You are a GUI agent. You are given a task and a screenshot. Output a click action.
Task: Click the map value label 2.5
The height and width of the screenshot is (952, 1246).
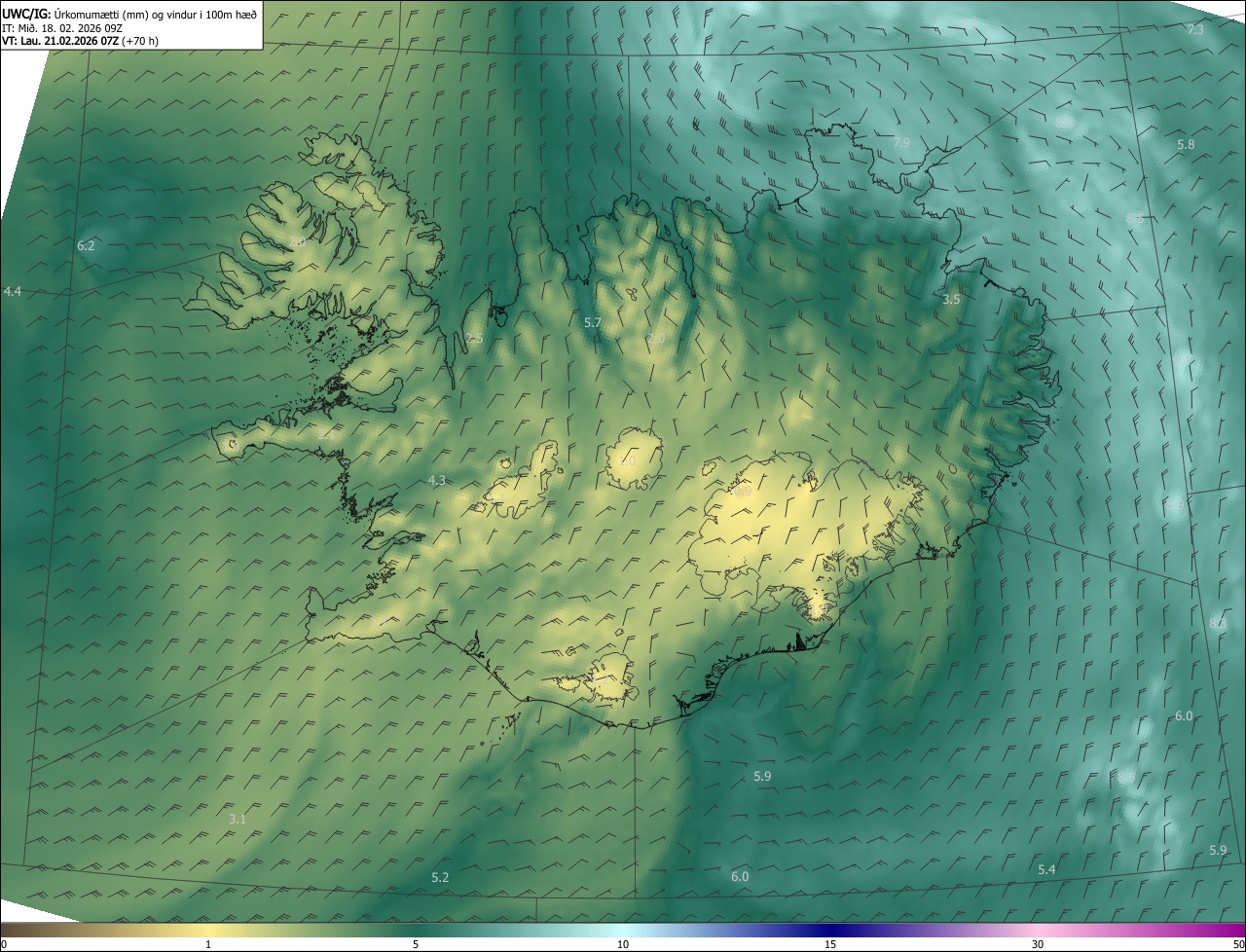[474, 339]
